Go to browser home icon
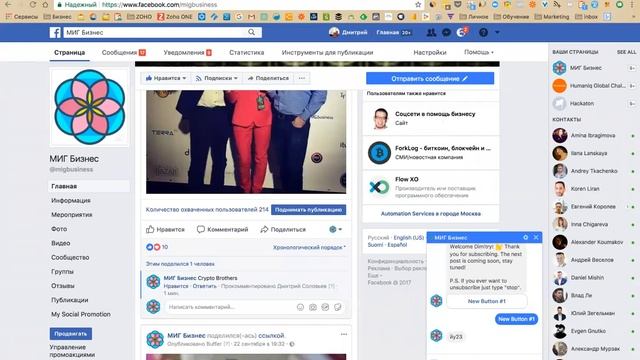 45,5
